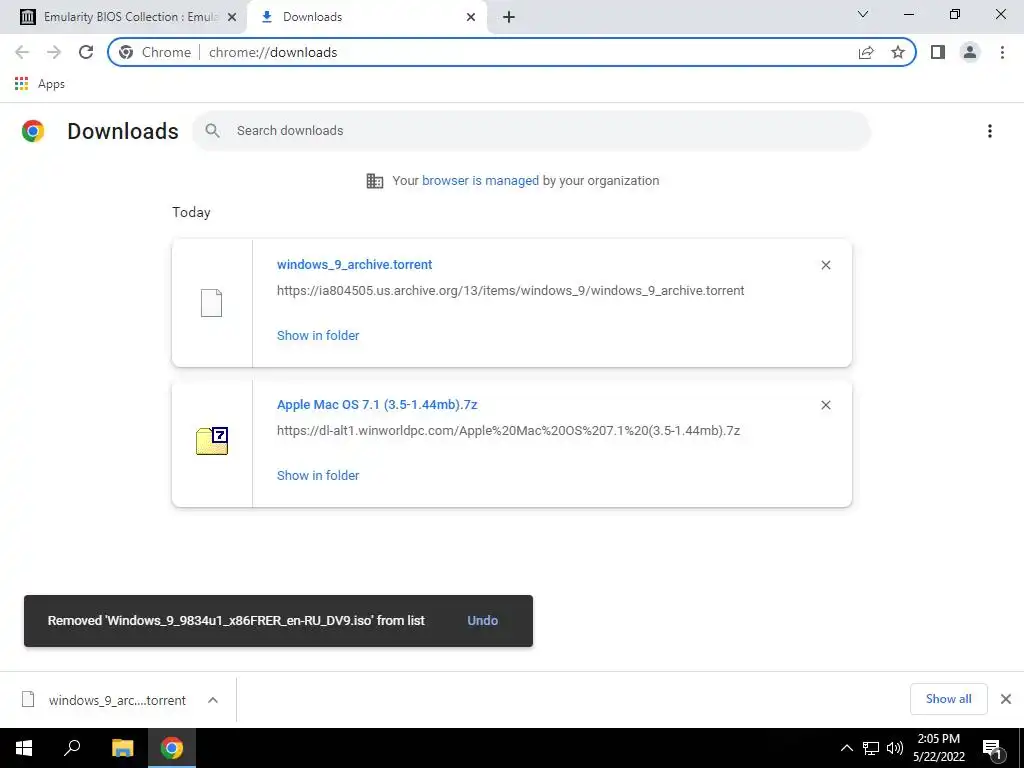1024x768 pixels.
Task: Open the taskbar clock showing 2:05 PM
Action: pyautogui.click(x=938, y=748)
